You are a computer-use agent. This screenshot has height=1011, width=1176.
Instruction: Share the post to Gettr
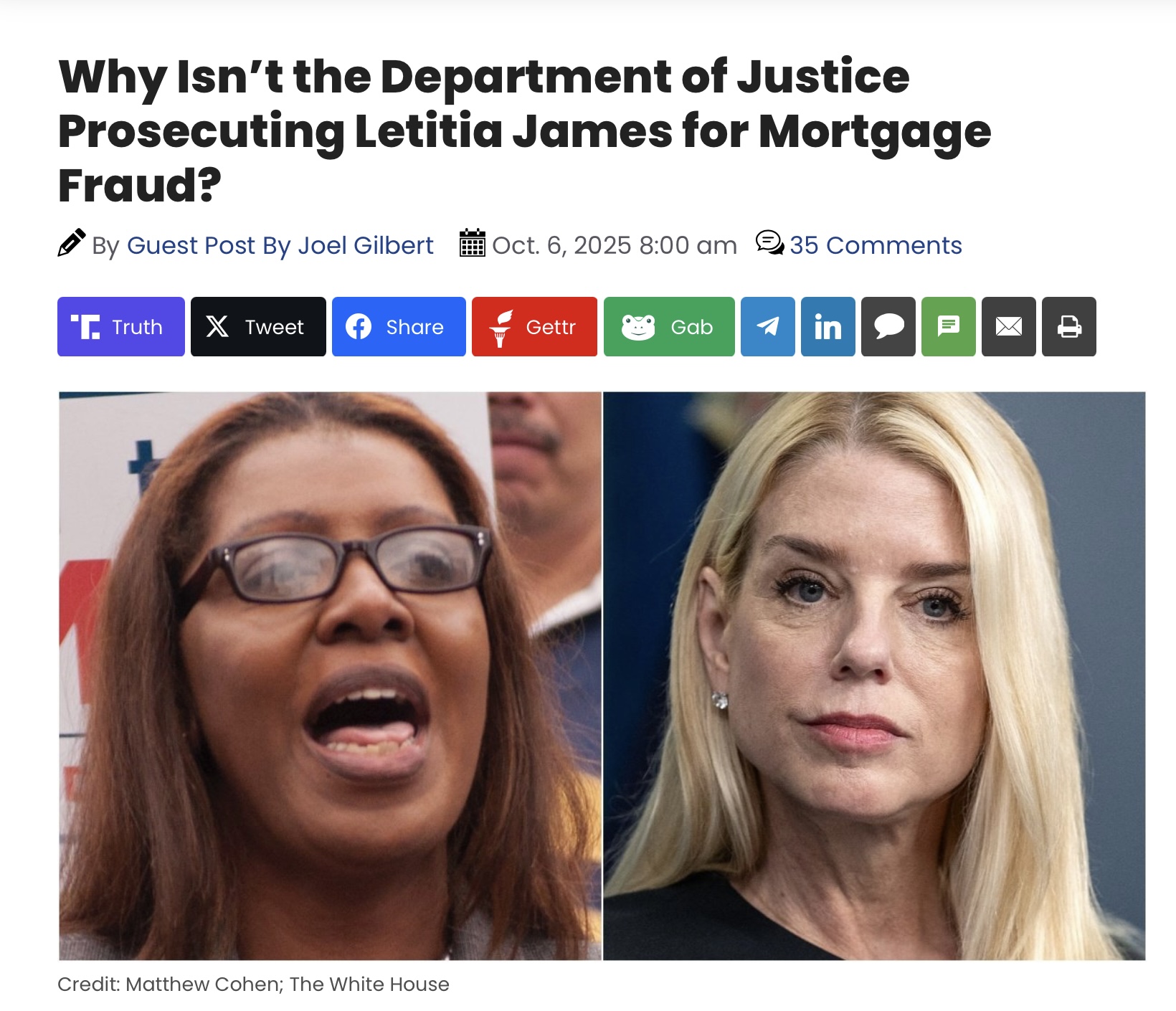click(x=534, y=326)
